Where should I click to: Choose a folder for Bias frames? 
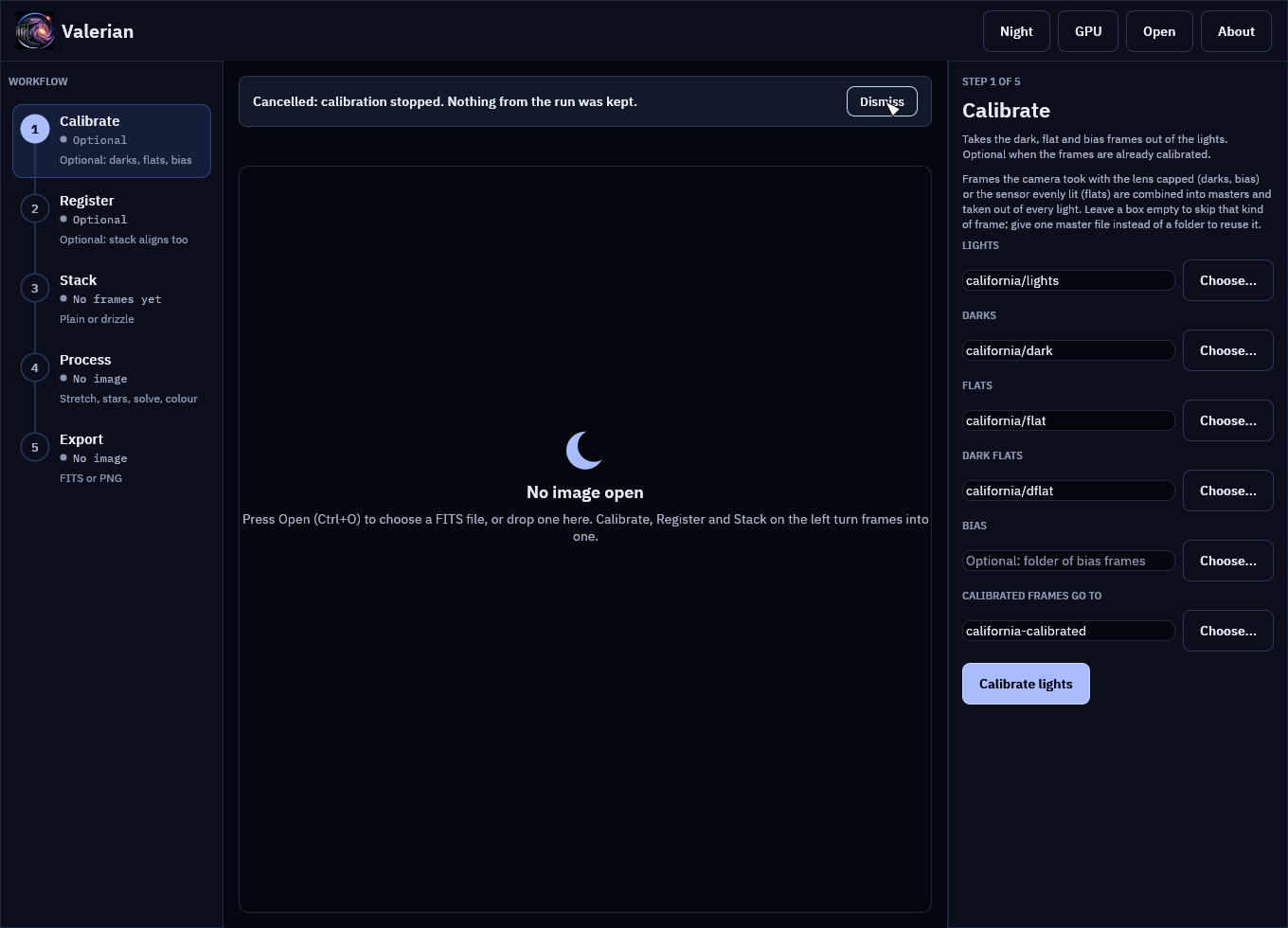1228,561
